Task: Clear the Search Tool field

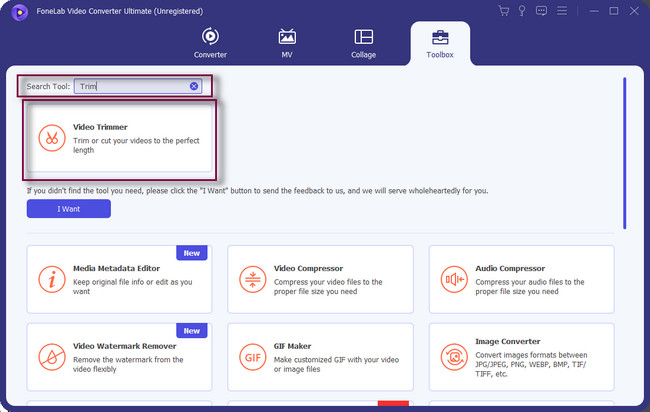Action: (194, 86)
